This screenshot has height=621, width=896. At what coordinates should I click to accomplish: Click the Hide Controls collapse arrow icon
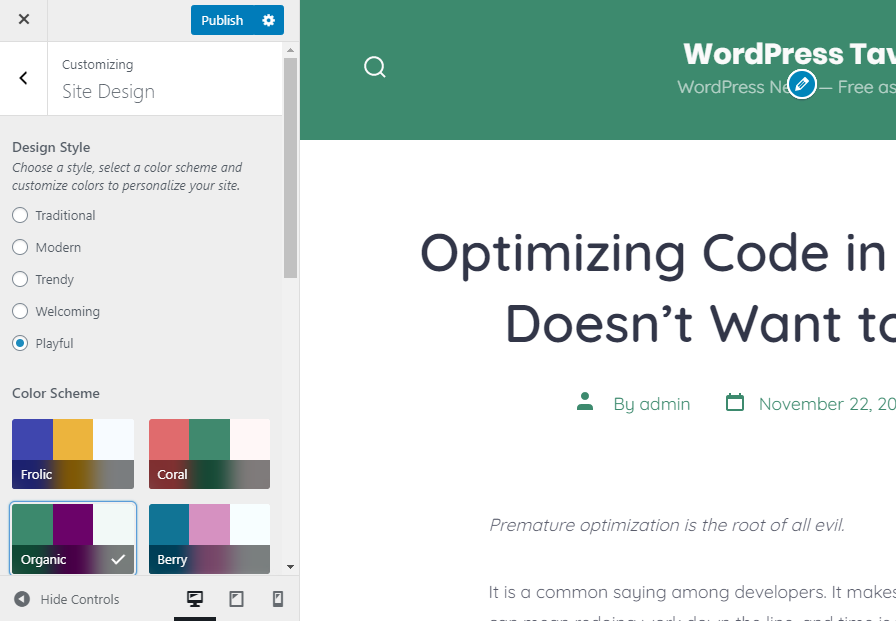pos(22,599)
